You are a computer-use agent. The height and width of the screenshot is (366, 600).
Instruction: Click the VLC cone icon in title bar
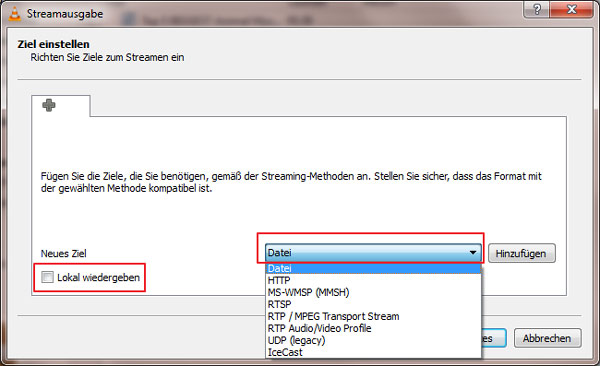pos(15,13)
